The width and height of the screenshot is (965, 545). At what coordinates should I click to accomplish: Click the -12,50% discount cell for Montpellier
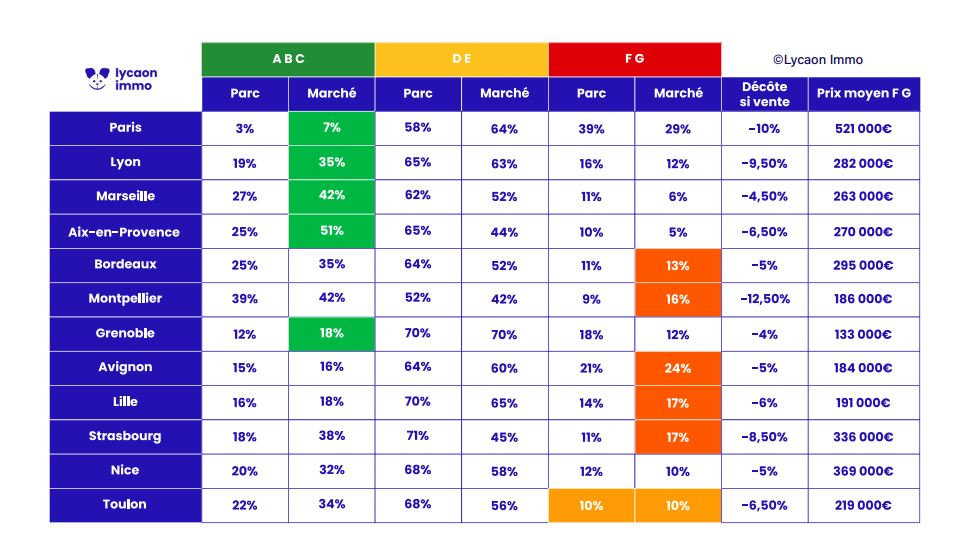764,299
